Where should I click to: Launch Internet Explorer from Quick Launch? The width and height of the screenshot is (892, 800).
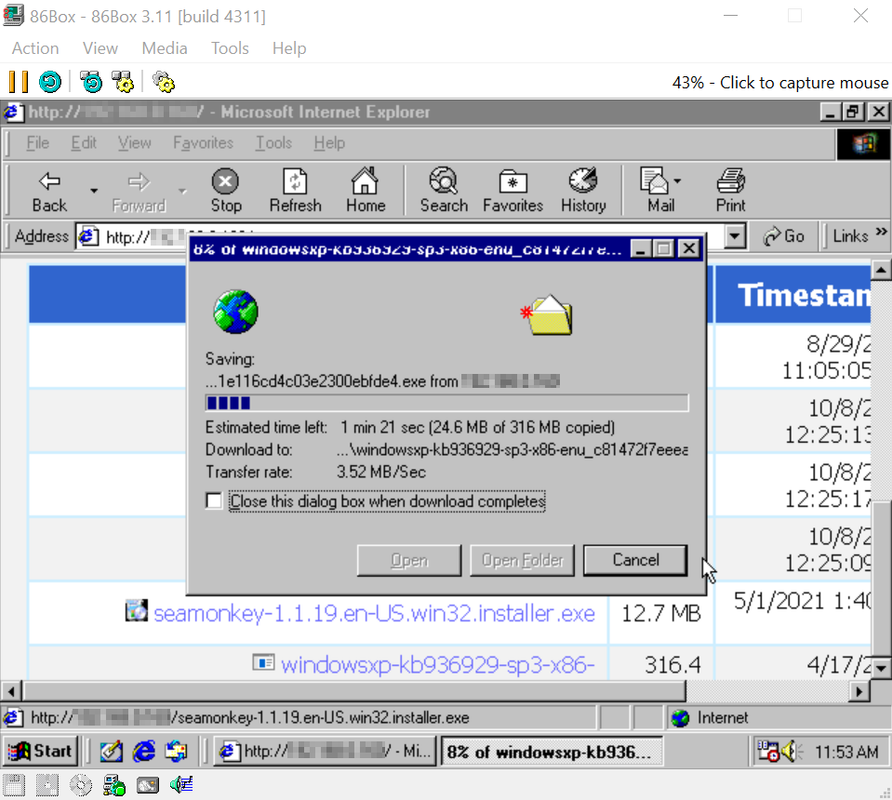pos(144,752)
